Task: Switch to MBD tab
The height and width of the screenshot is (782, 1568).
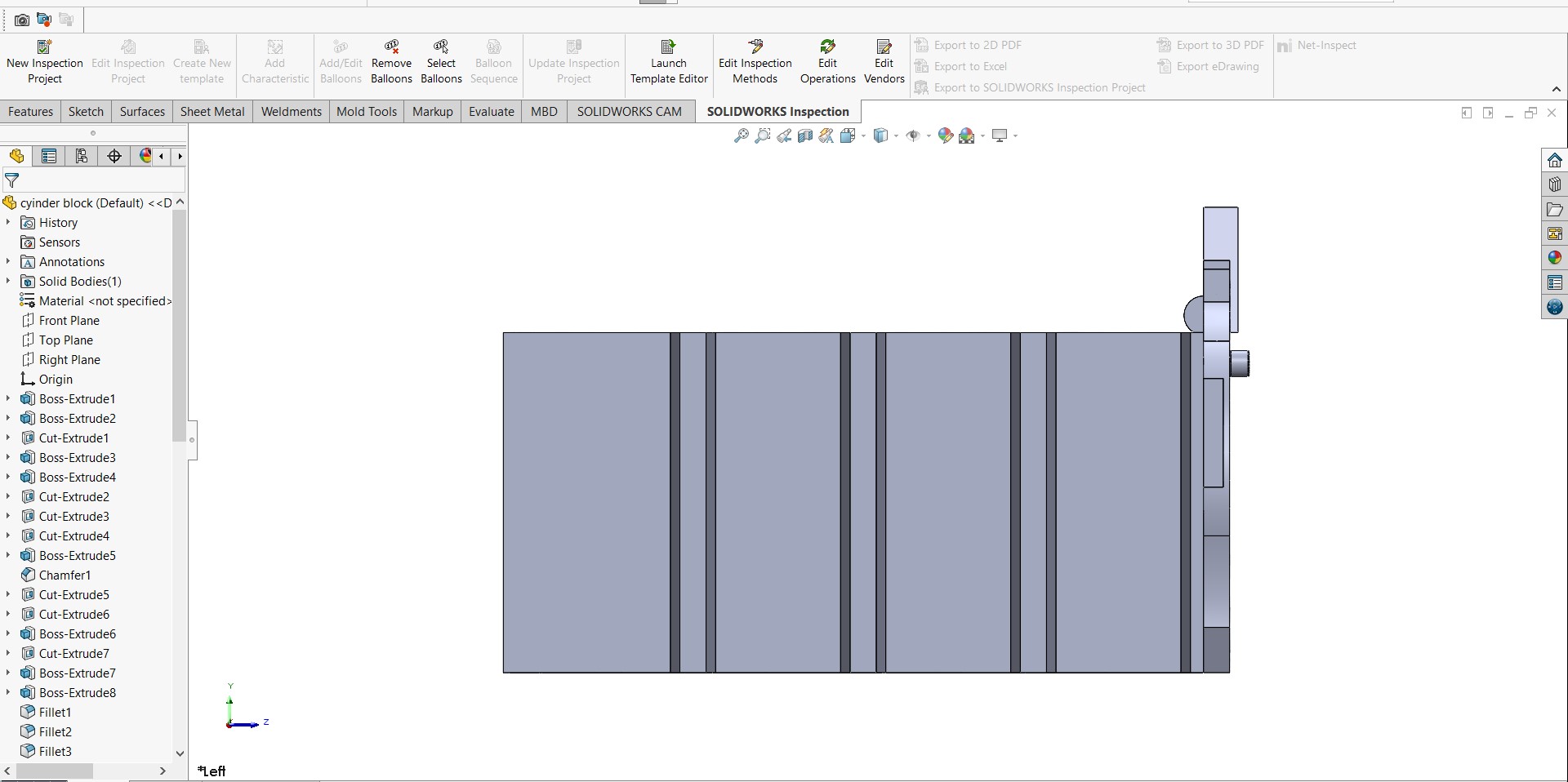Action: 544,112
